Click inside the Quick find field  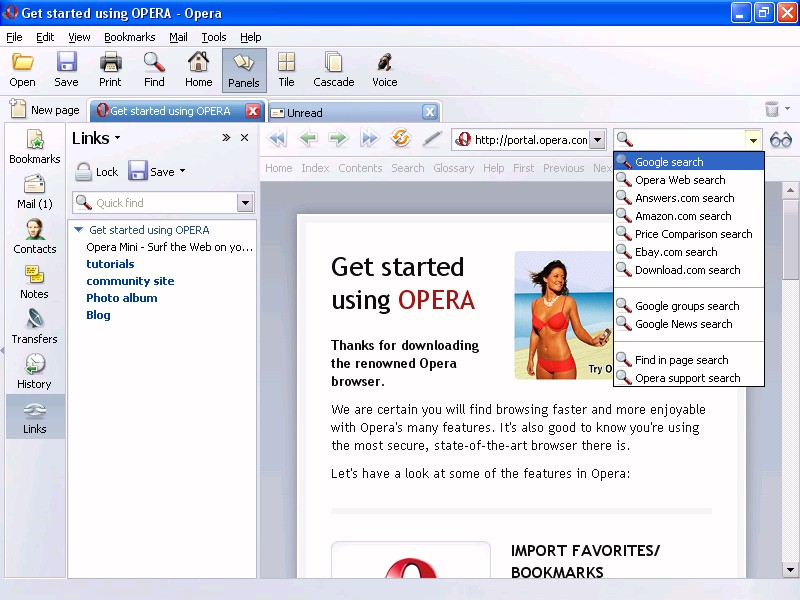pyautogui.click(x=160, y=203)
